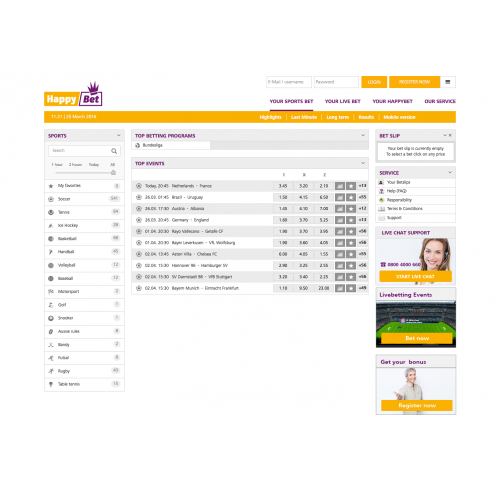Open the Your Live Bet tab
Viewport: 500px width, 500px height.
pyautogui.click(x=343, y=101)
